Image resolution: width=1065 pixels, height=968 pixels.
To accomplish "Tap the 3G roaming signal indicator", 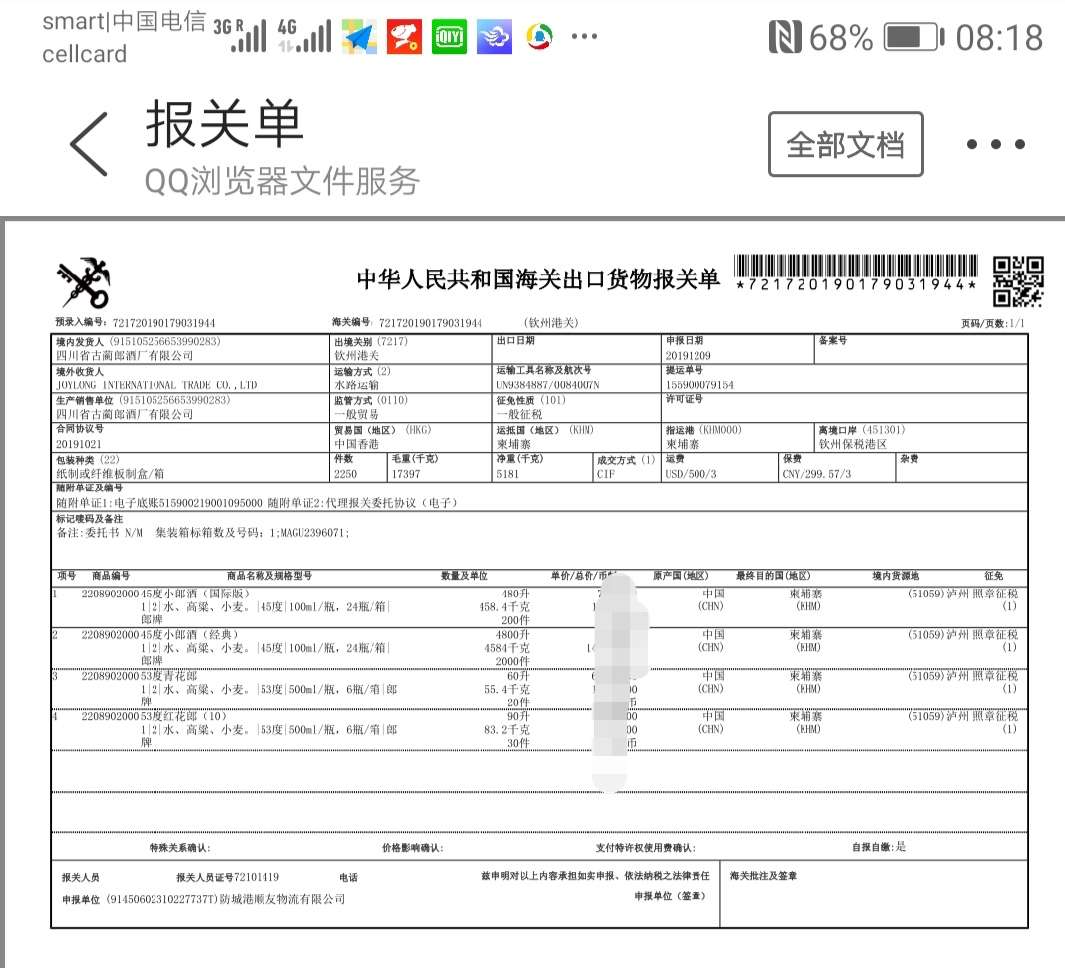I will tap(239, 35).
